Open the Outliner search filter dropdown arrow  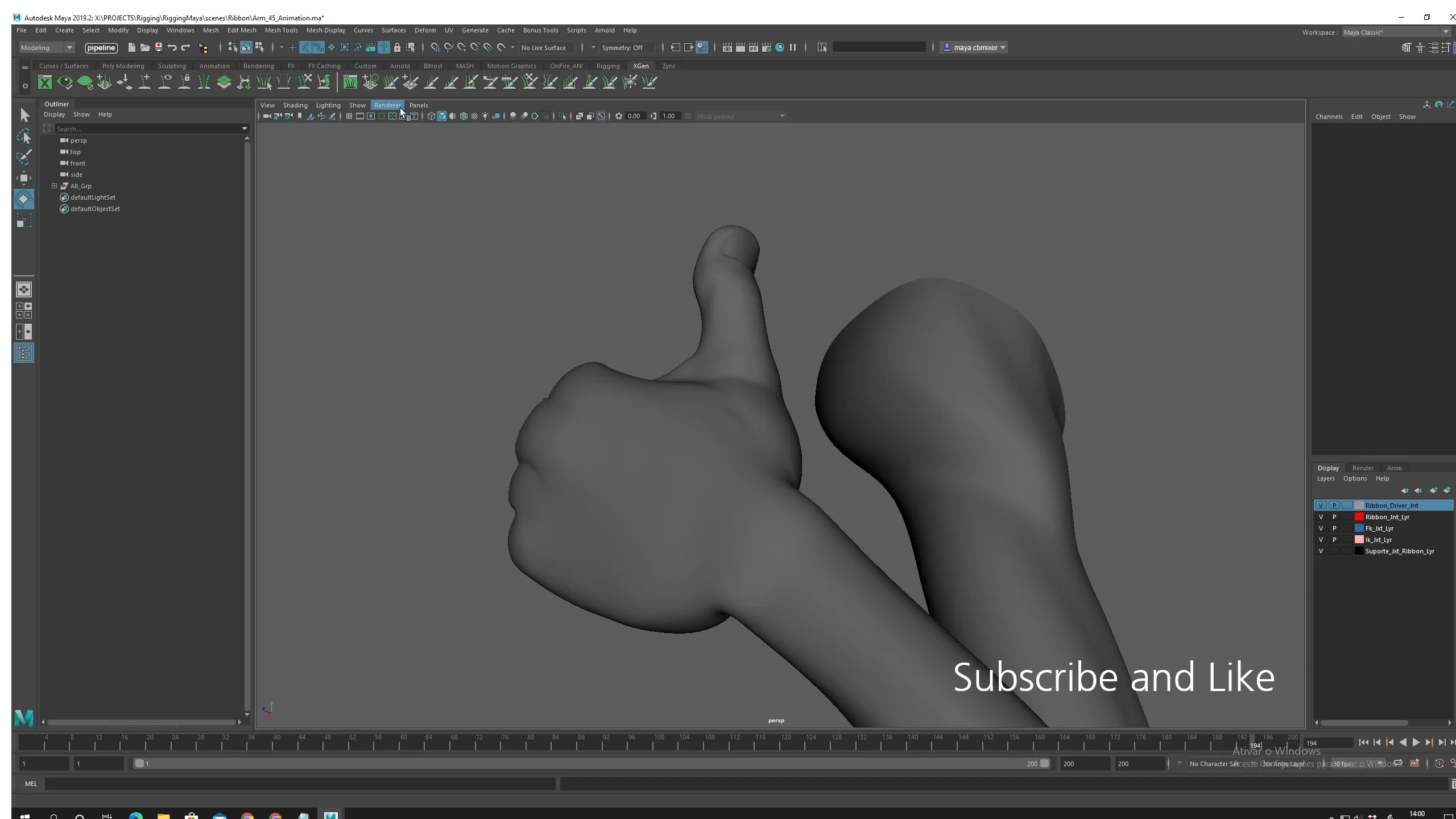tap(245, 129)
